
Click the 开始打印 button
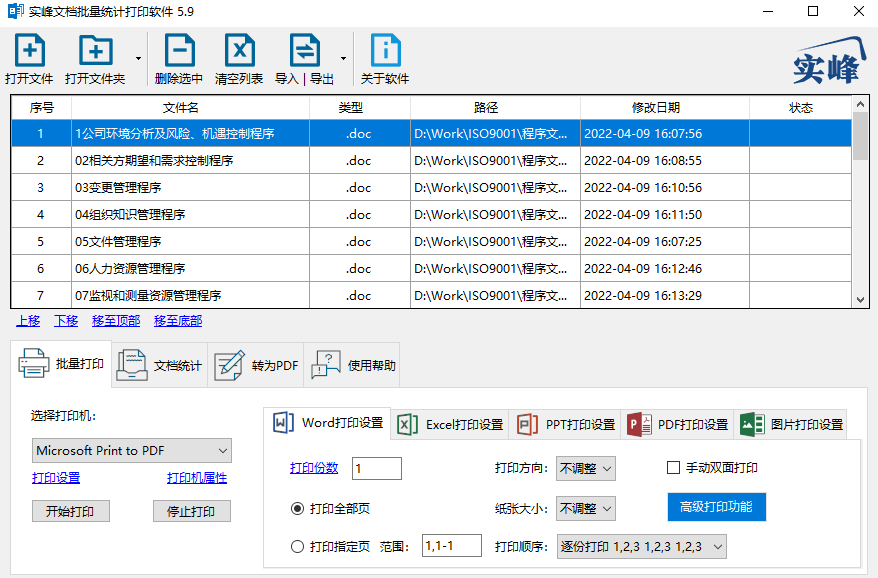coord(71,511)
